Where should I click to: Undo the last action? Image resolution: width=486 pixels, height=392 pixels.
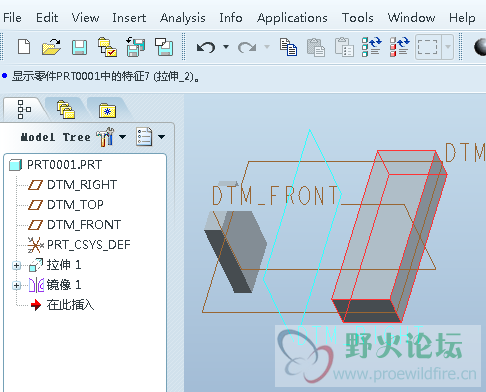[x=206, y=47]
